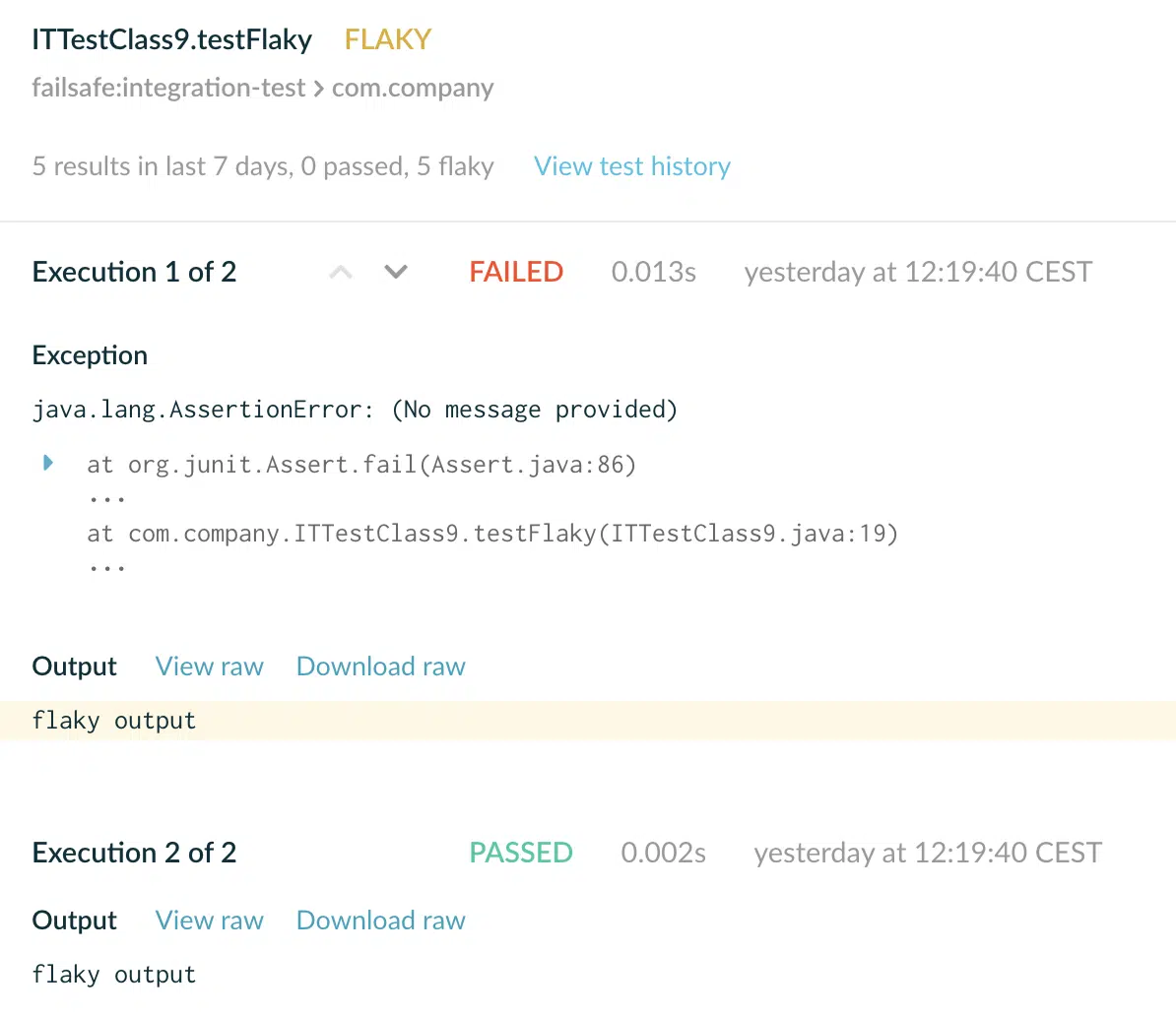This screenshot has width=1176, height=1016.
Task: Expand stack trace with blue triangle
Action: [x=48, y=463]
